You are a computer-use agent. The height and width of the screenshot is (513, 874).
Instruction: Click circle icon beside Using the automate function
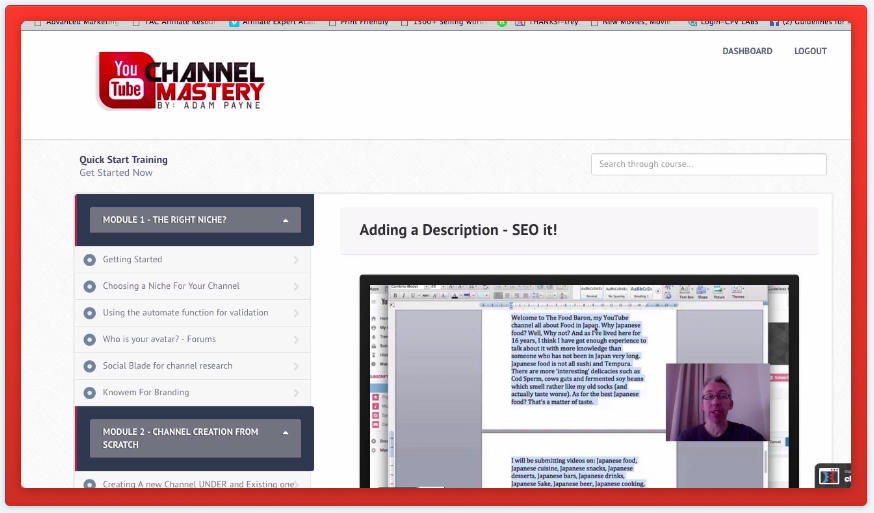[x=89, y=313]
